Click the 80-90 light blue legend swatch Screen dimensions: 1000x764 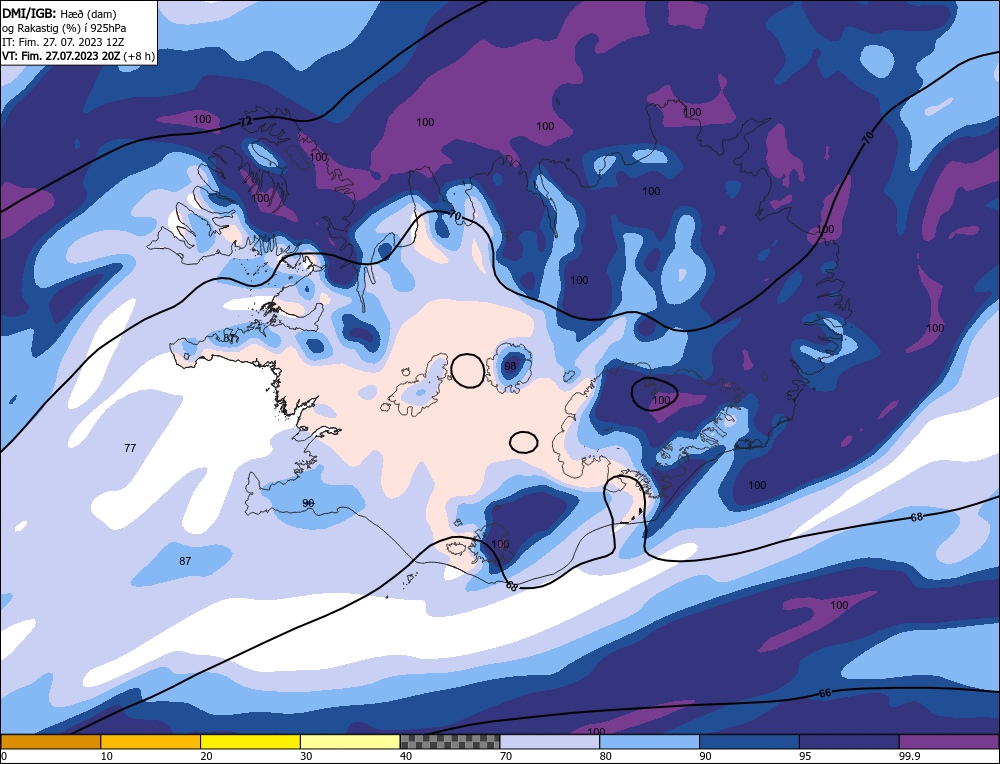(649, 741)
